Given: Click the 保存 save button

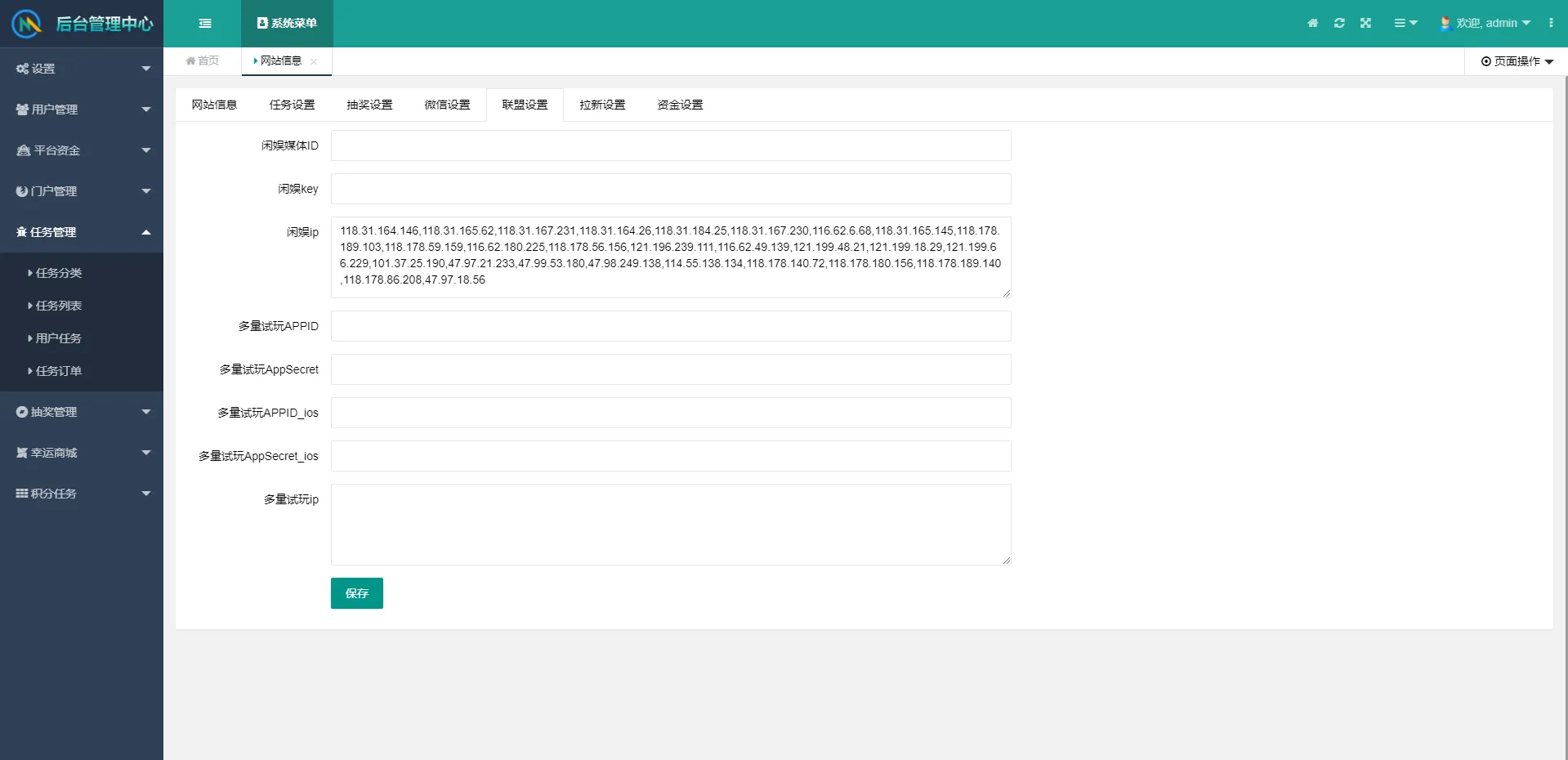Looking at the screenshot, I should [x=357, y=593].
